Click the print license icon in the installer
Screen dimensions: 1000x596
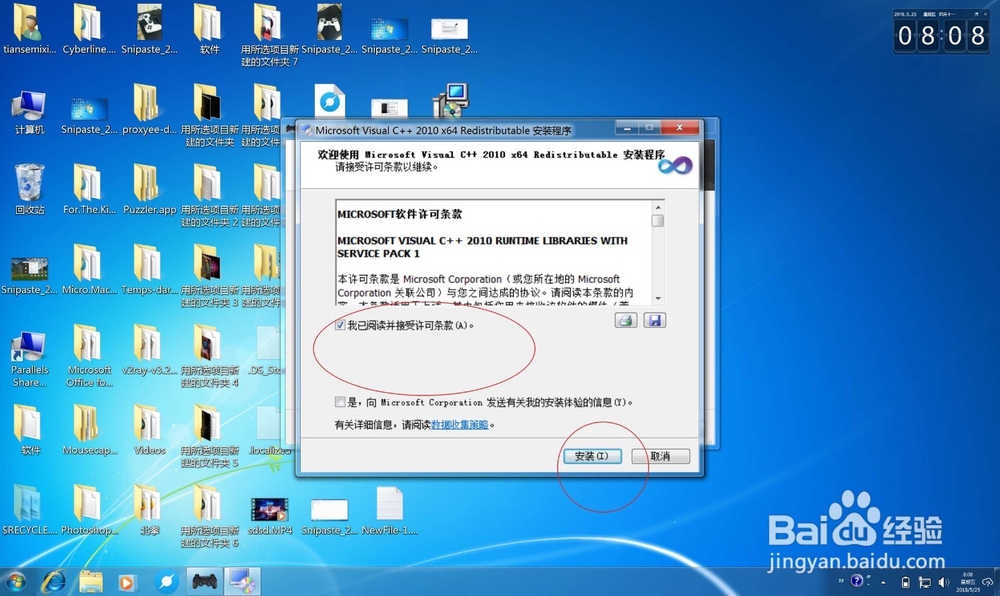[626, 320]
